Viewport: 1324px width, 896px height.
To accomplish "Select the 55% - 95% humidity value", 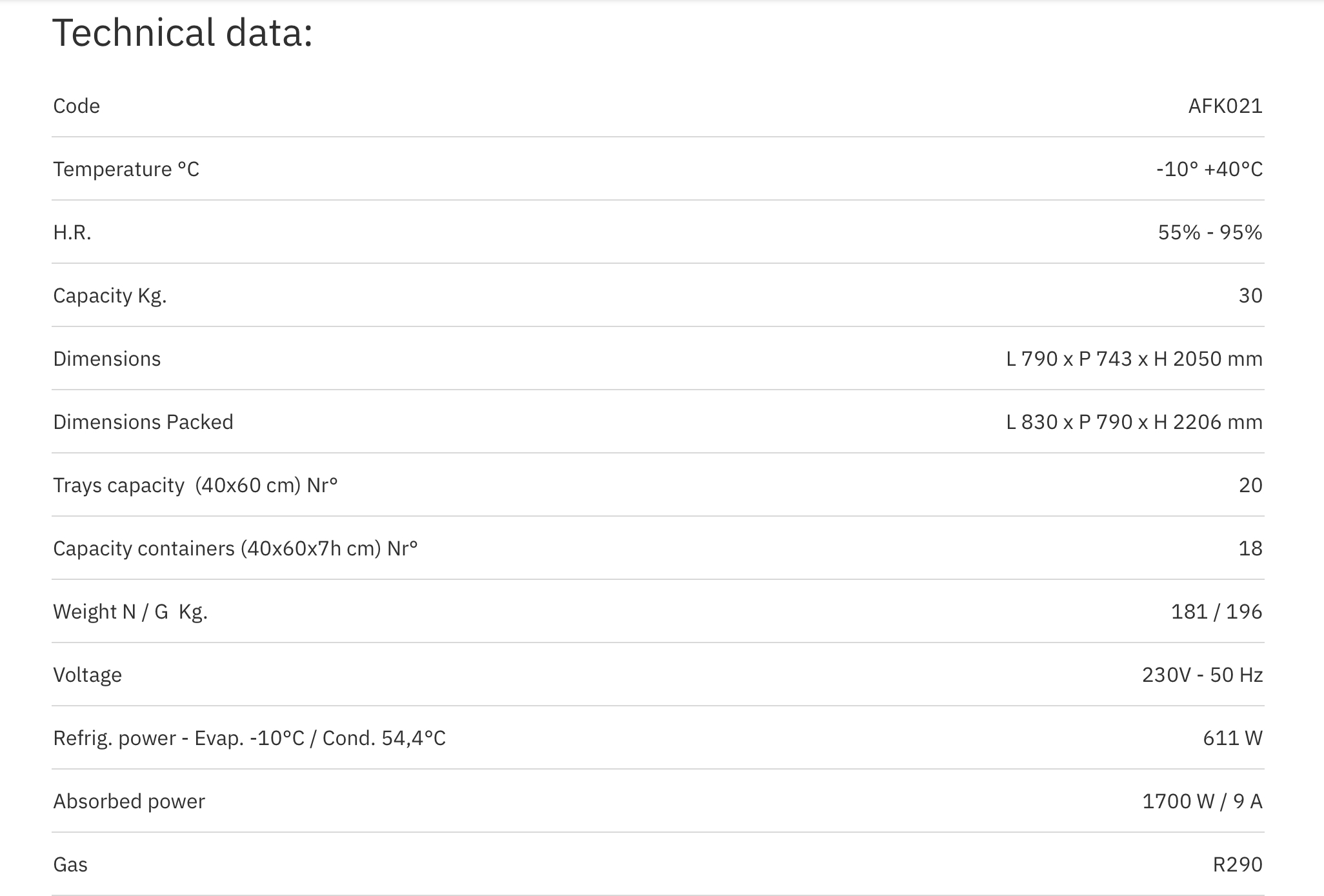I will [x=1210, y=232].
